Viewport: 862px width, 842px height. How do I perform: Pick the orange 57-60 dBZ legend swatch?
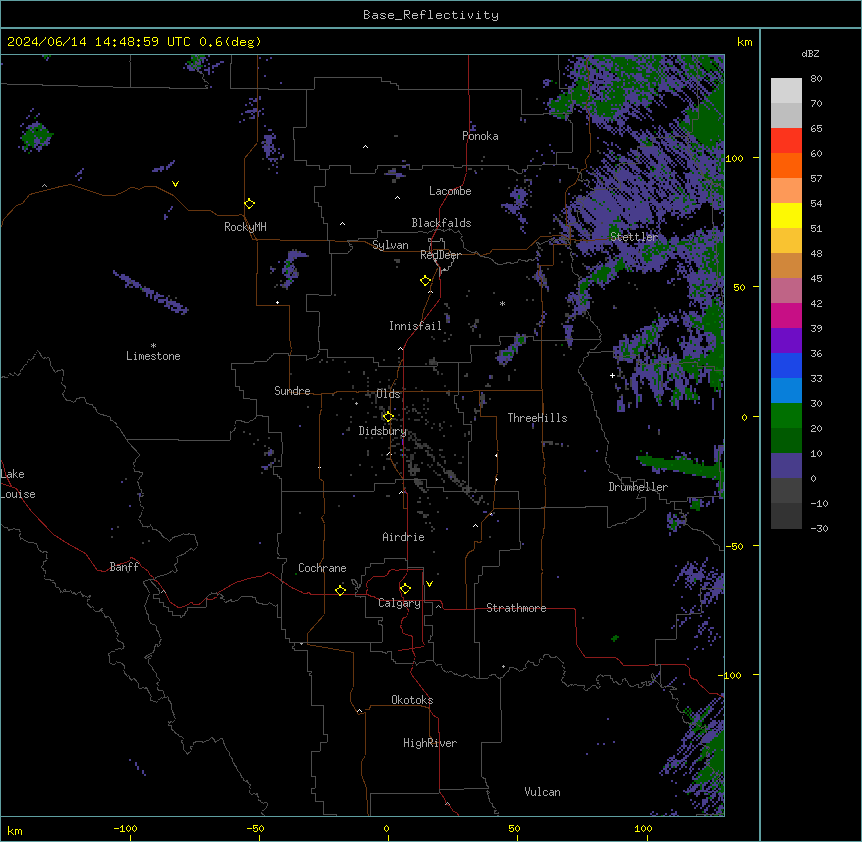[x=786, y=165]
